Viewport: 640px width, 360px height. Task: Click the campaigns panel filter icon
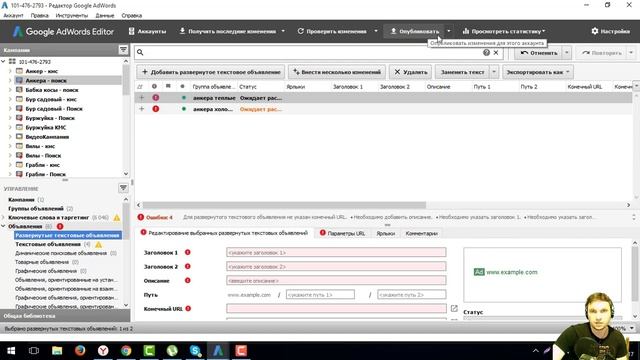tap(123, 50)
